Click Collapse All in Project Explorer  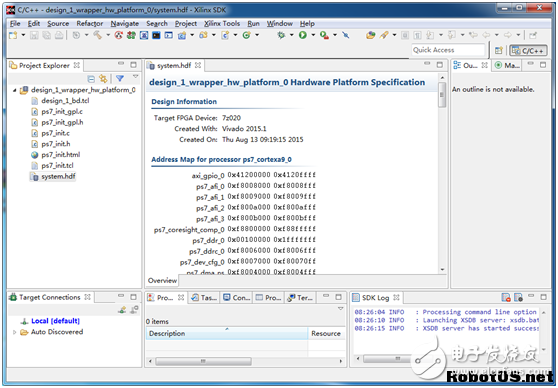click(x=91, y=79)
